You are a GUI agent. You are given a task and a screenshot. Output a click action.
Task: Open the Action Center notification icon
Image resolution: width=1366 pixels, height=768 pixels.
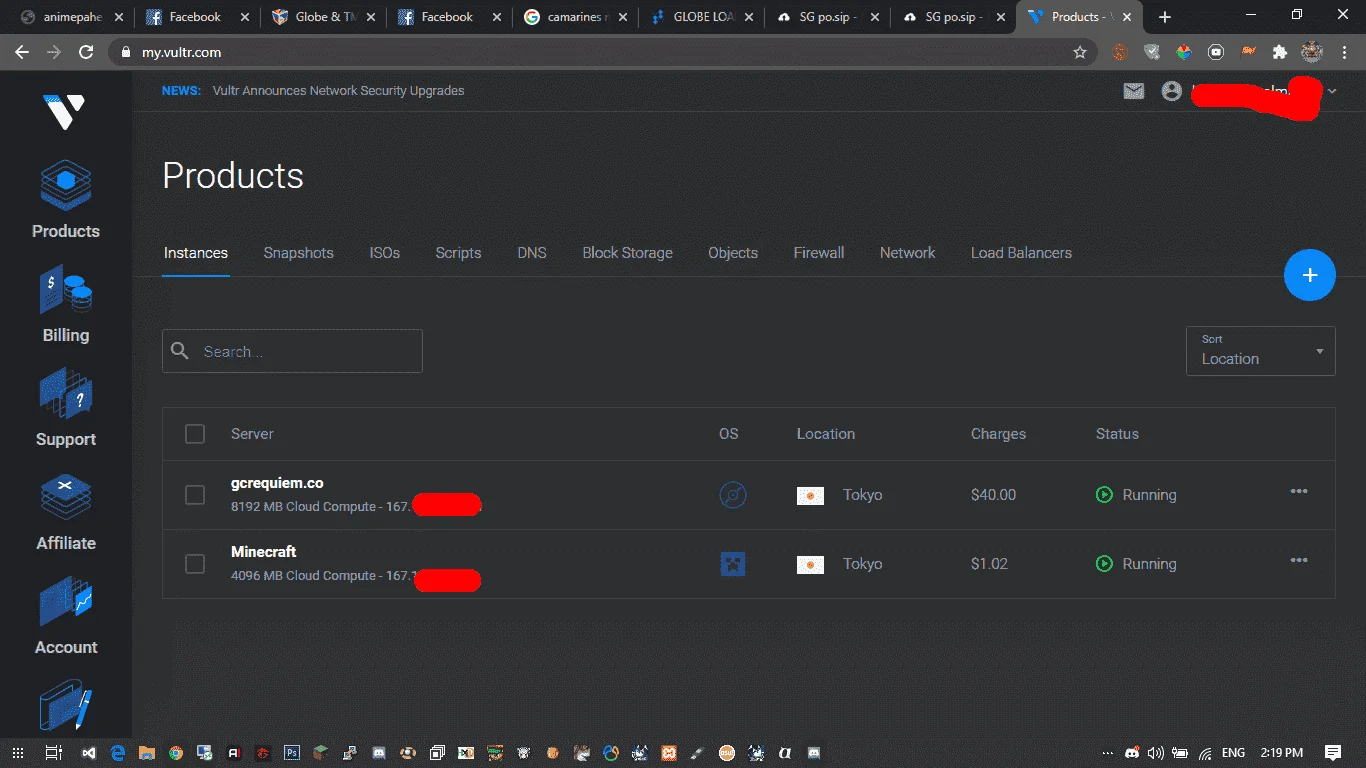[x=1333, y=752]
